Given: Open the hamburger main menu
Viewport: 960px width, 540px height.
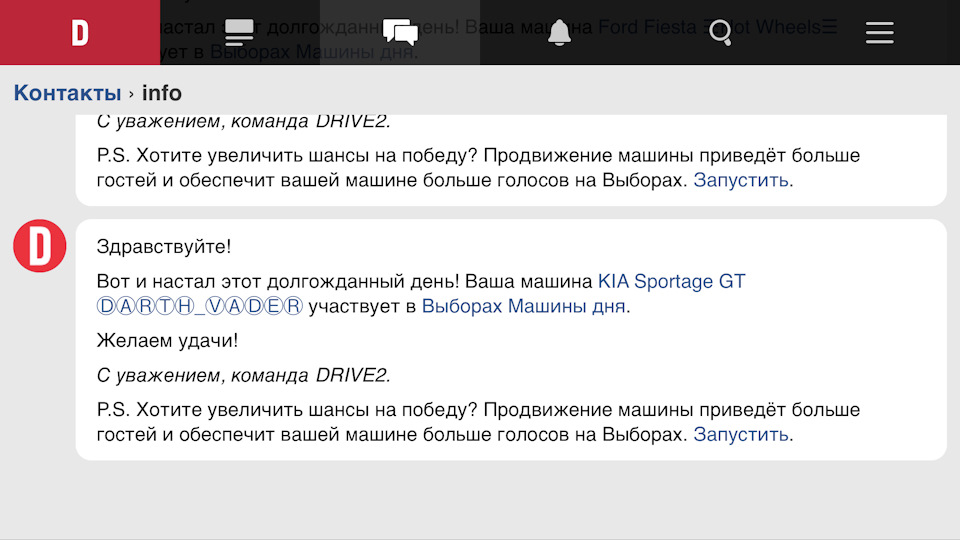Looking at the screenshot, I should pos(880,32).
